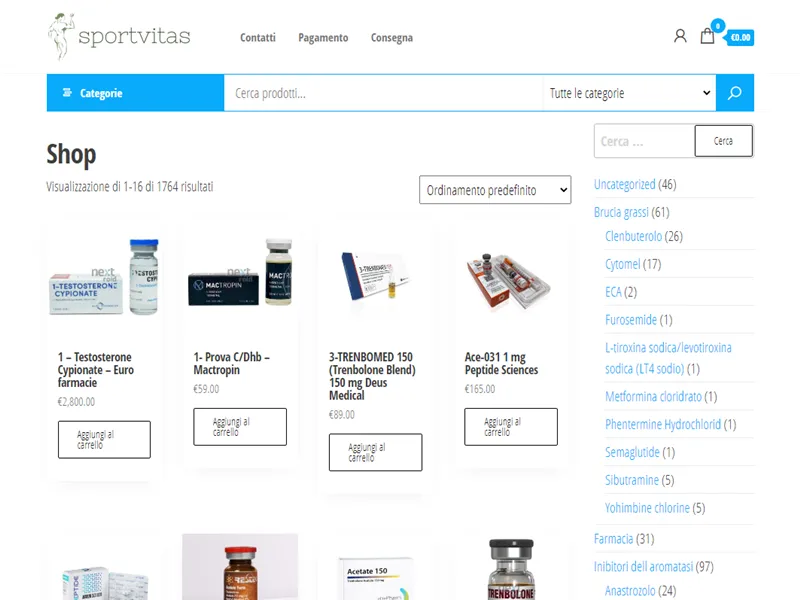Screen dimensions: 800x600
Task: View the 1-Testosterone Cypionate product image
Action: (x=104, y=278)
